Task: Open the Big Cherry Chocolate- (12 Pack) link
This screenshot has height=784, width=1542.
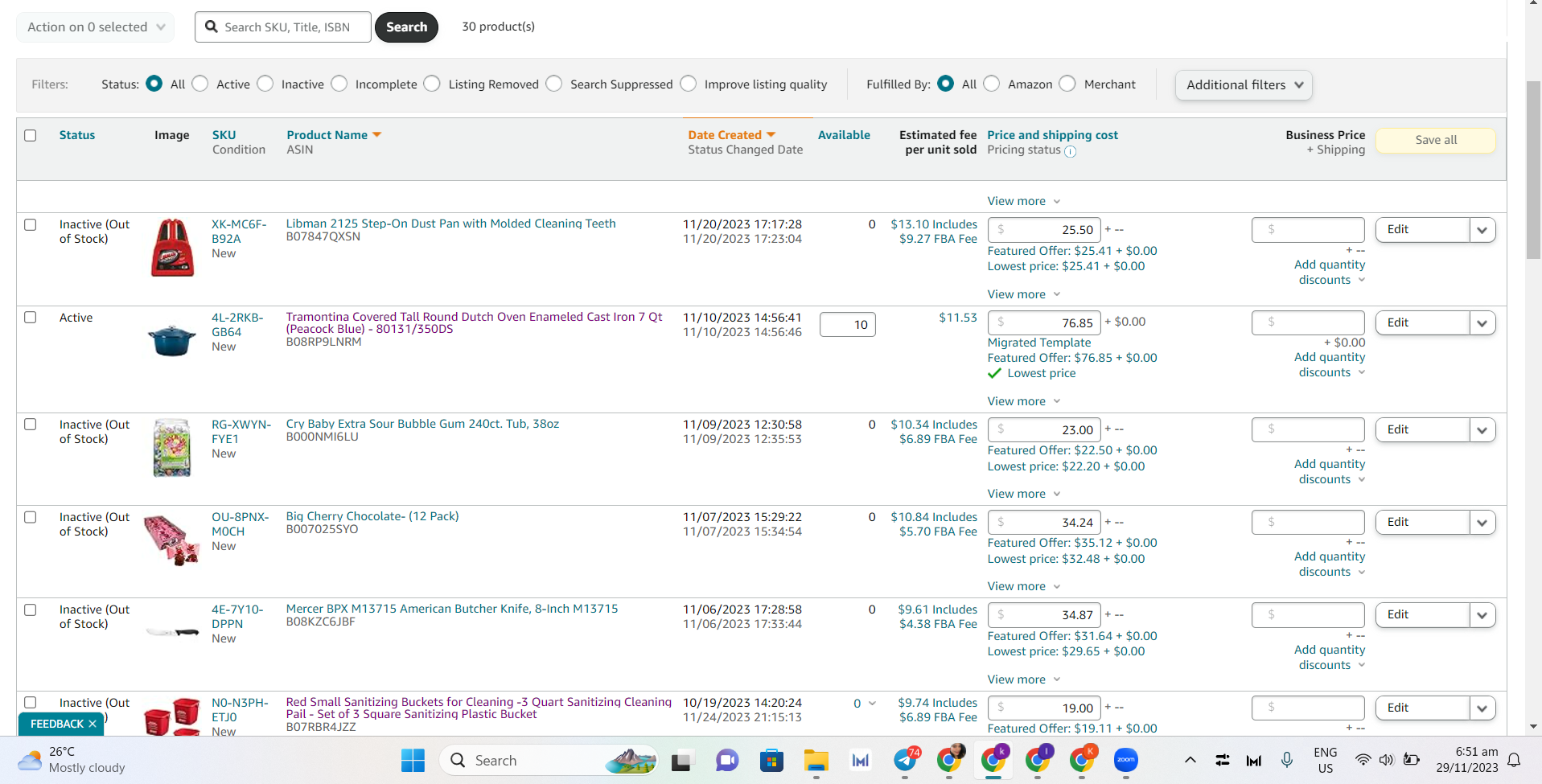Action: pyautogui.click(x=372, y=516)
